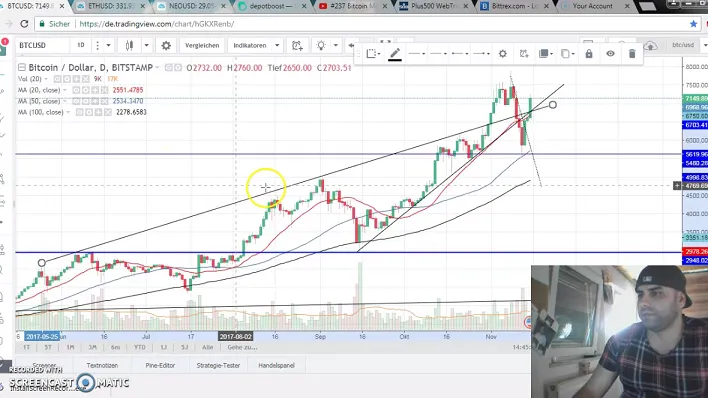Add alert on drawing from floating toolbar
Screen dimensions: 708x398
pyautogui.click(x=524, y=54)
